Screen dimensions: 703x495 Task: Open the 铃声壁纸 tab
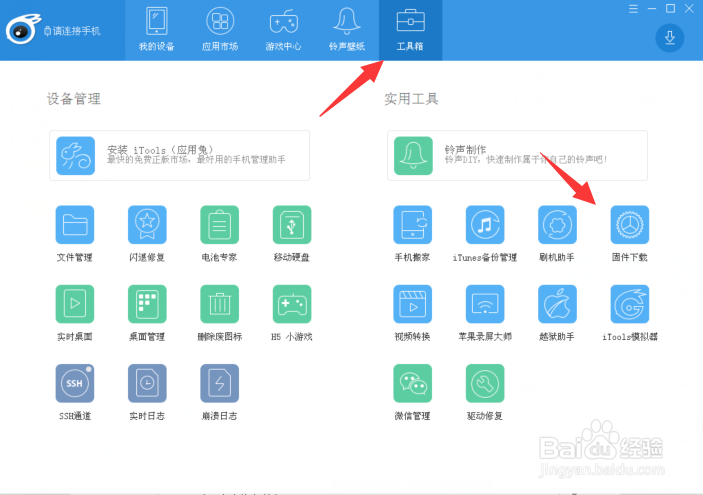347,30
